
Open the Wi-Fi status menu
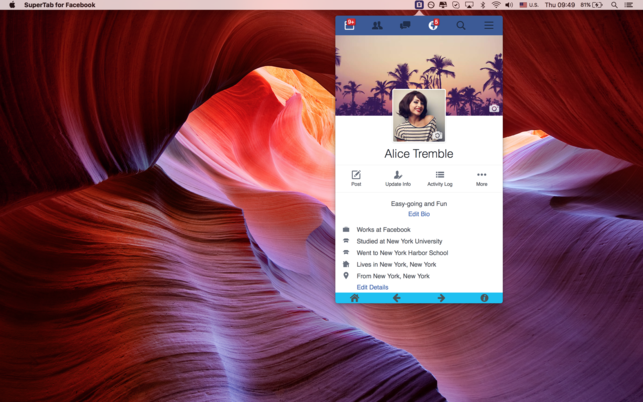(x=496, y=5)
